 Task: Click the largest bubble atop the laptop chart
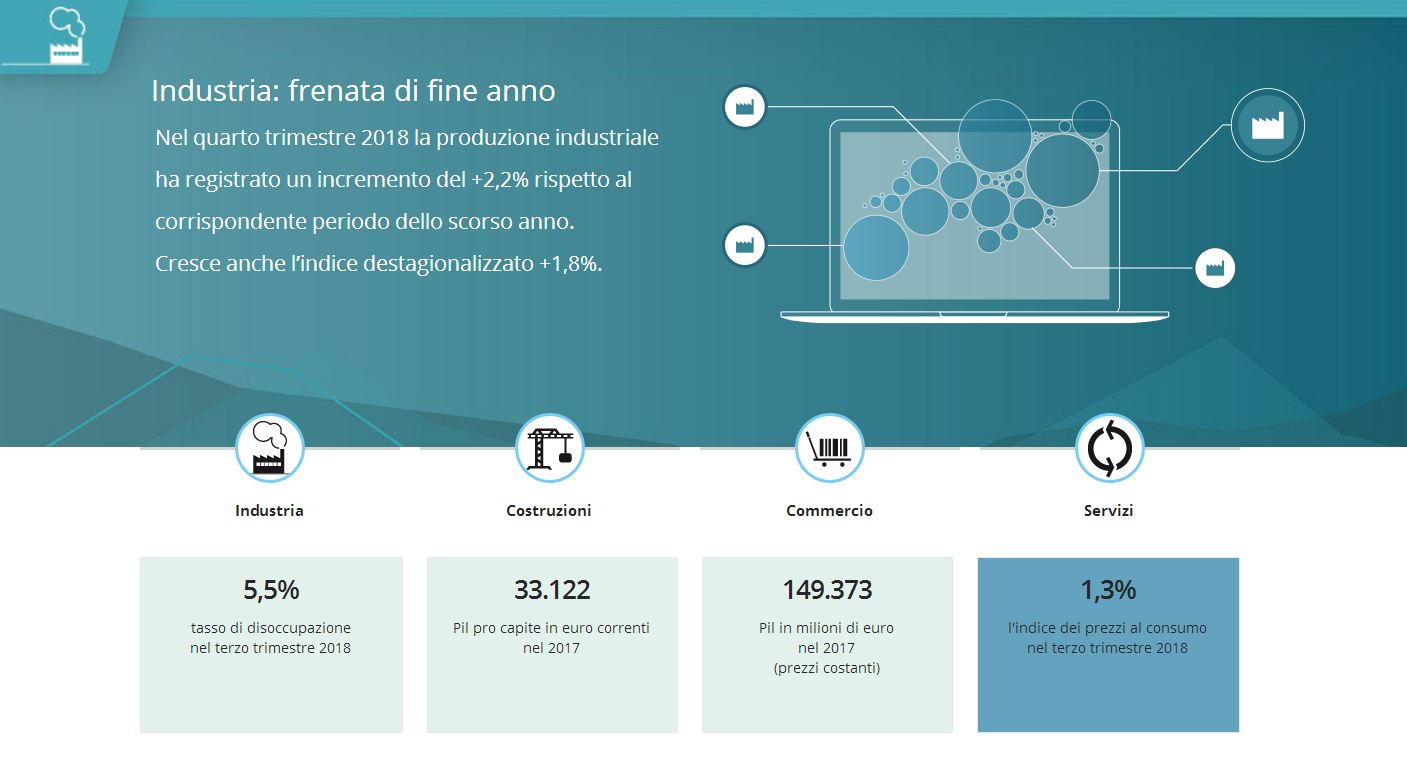(x=994, y=135)
